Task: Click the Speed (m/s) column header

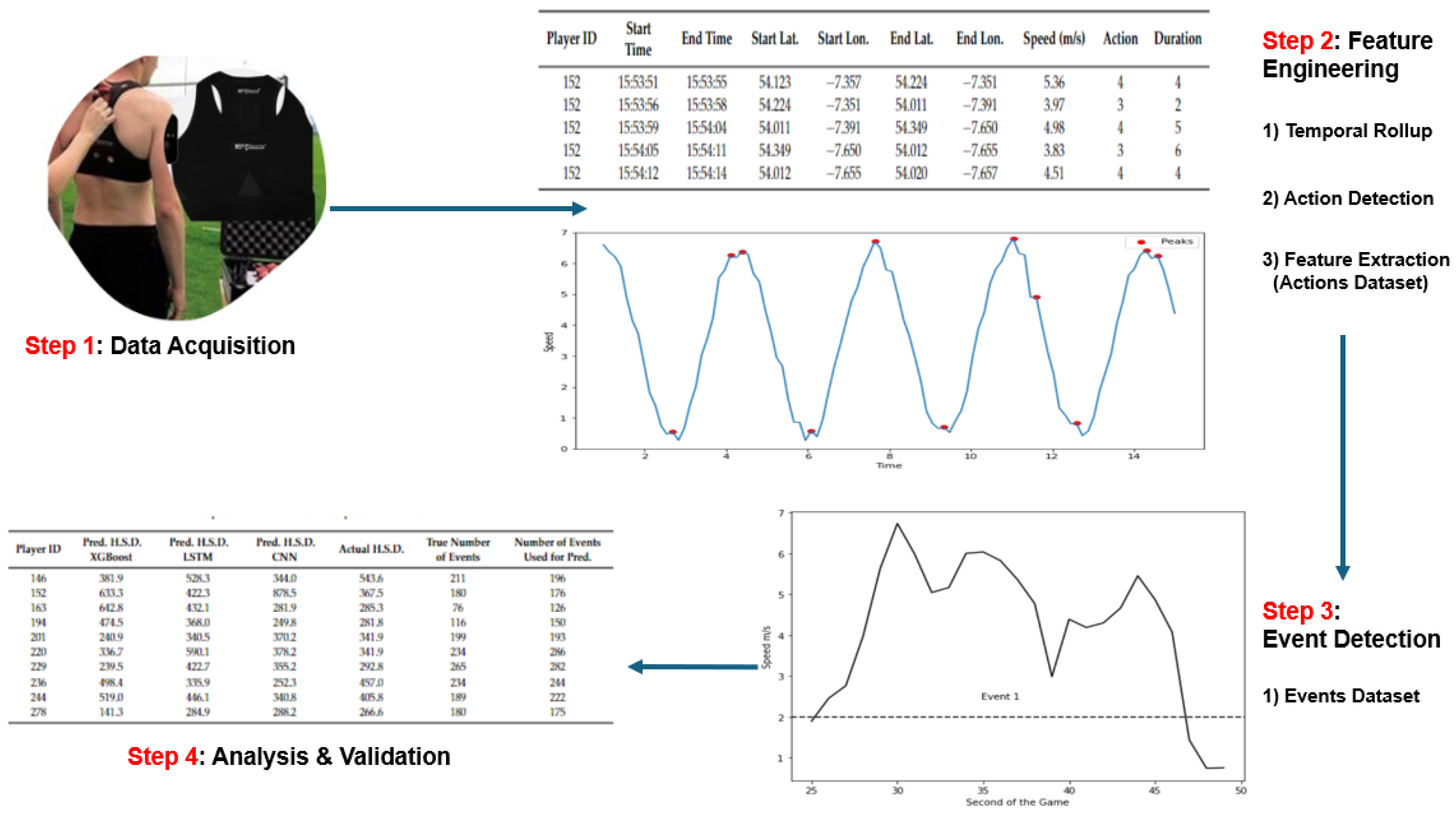Action: pos(1054,39)
